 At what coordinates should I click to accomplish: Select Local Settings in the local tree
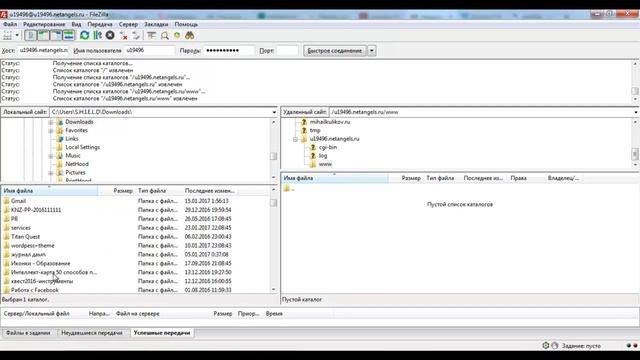pyautogui.click(x=82, y=147)
